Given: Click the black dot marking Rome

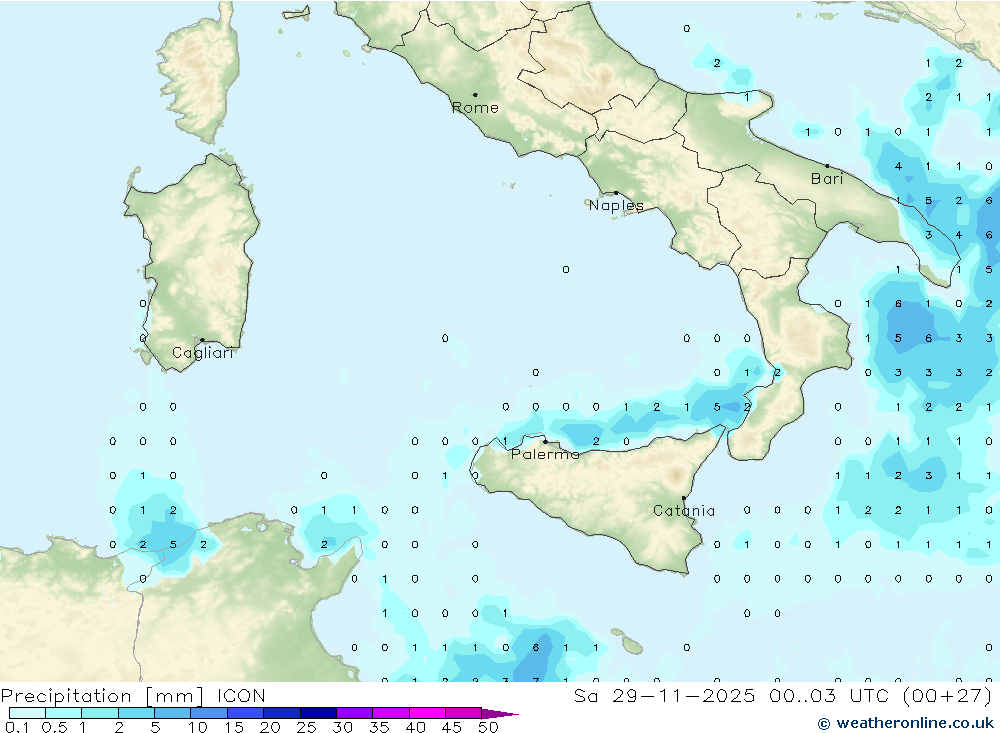Looking at the screenshot, I should 475,94.
